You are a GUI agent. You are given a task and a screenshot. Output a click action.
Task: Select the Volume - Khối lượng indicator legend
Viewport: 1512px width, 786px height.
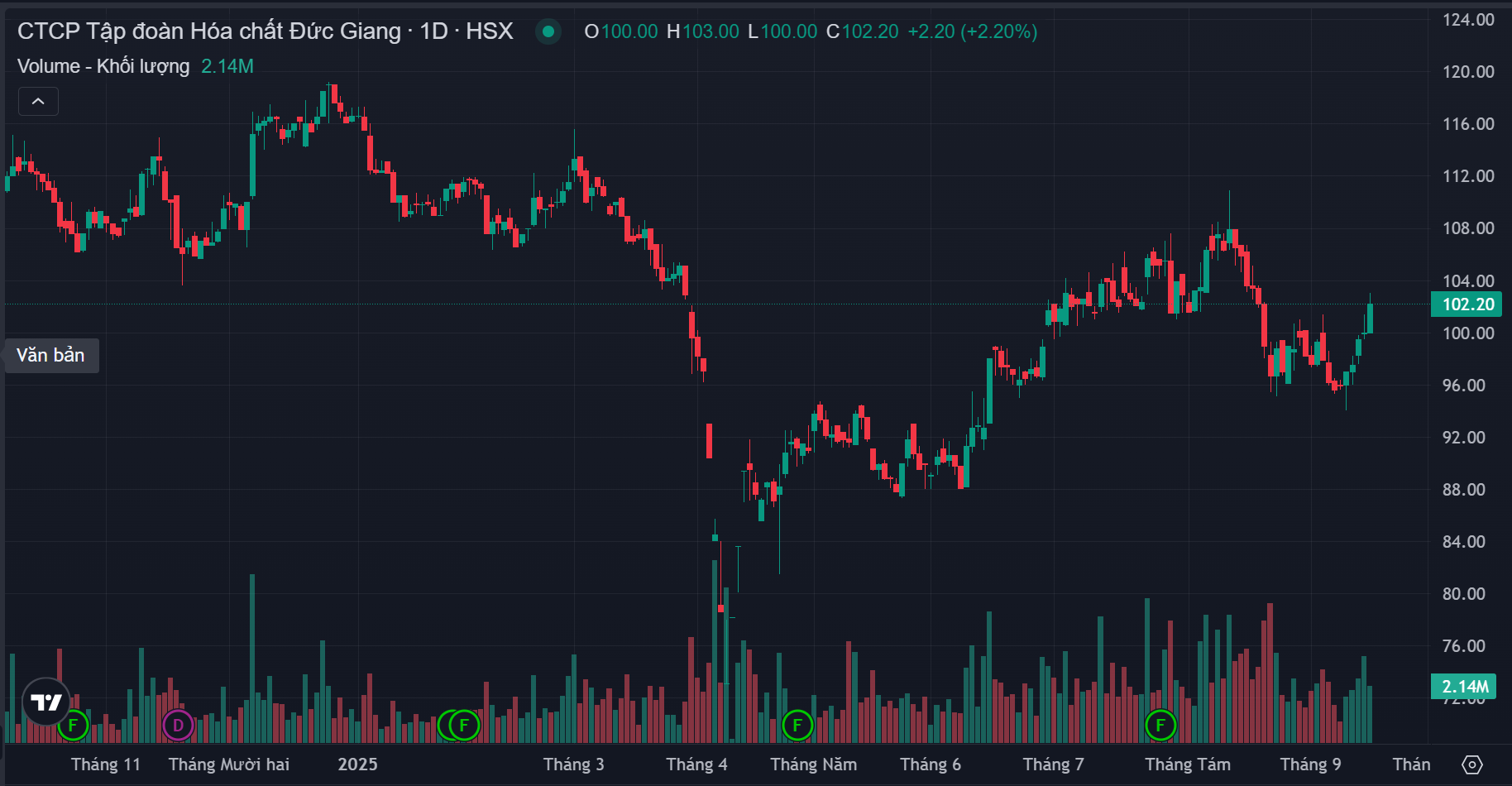pos(103,66)
